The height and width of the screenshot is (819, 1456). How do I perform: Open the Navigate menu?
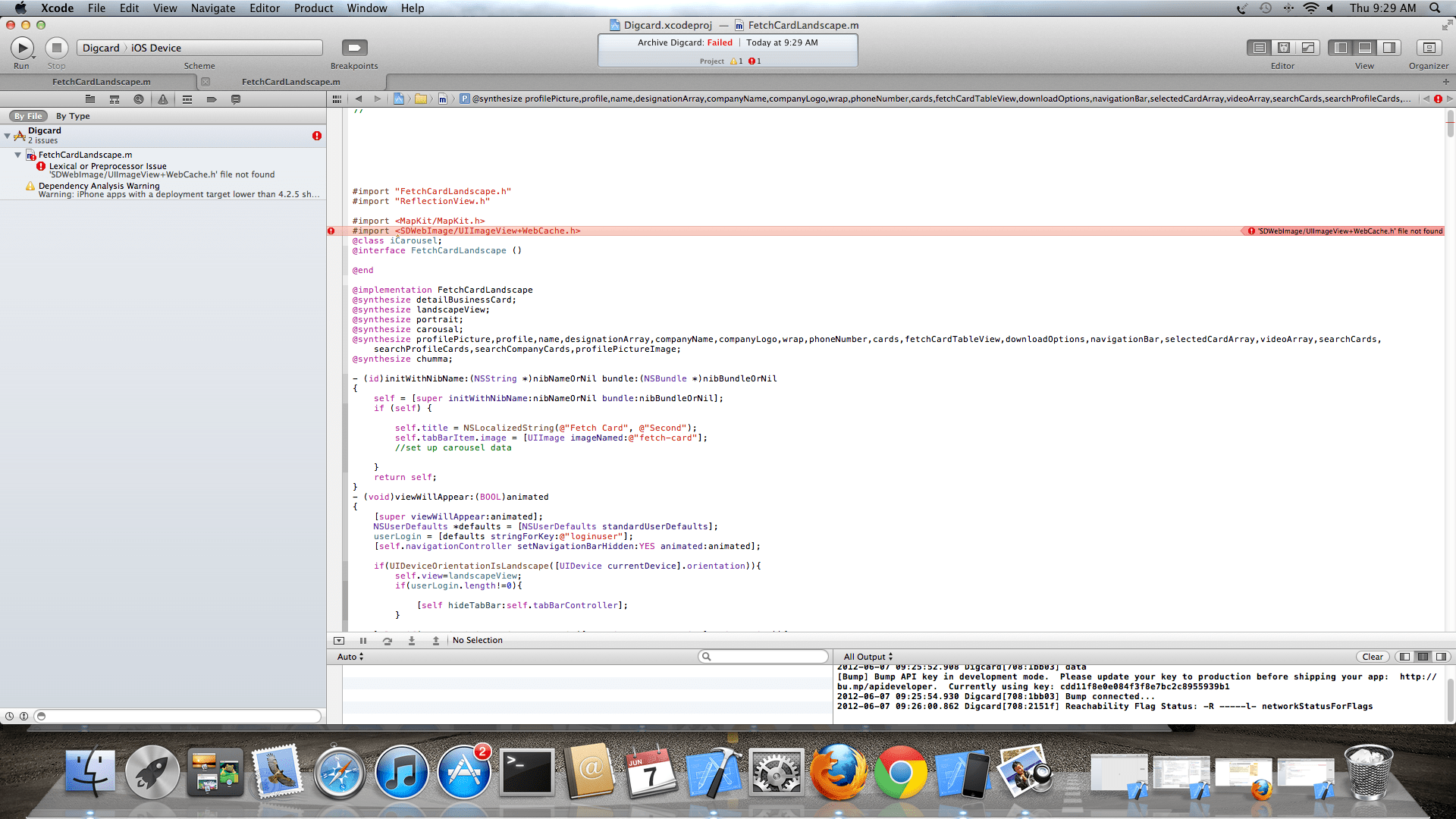[213, 8]
